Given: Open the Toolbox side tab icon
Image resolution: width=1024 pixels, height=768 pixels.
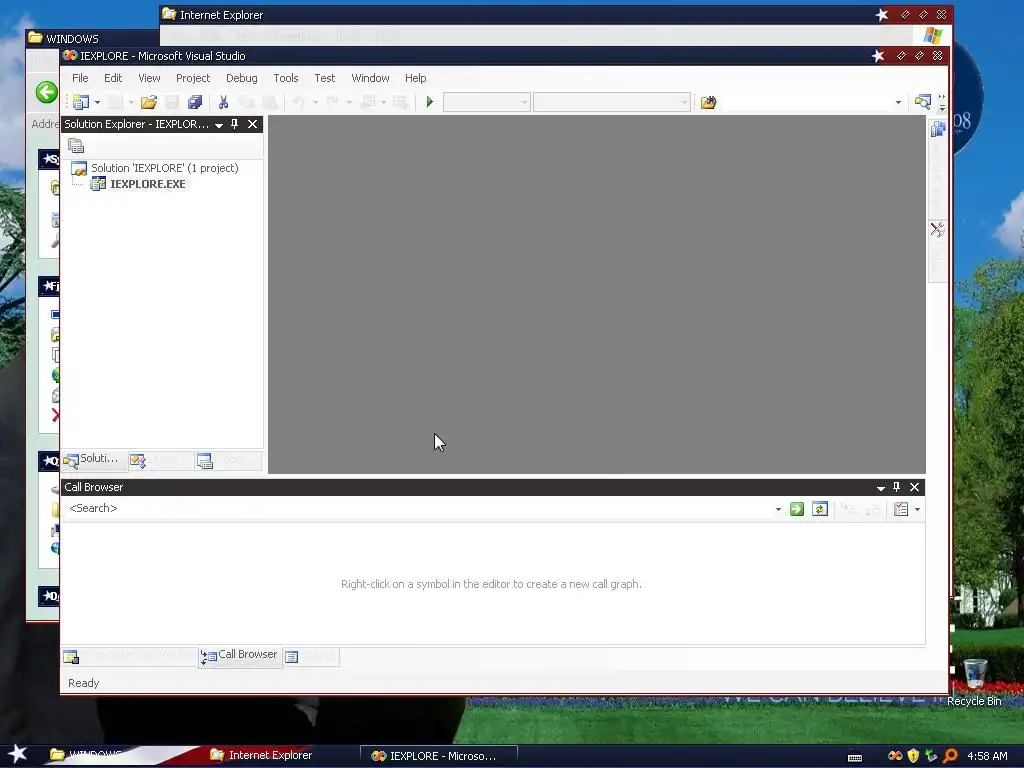Looking at the screenshot, I should click(x=937, y=229).
